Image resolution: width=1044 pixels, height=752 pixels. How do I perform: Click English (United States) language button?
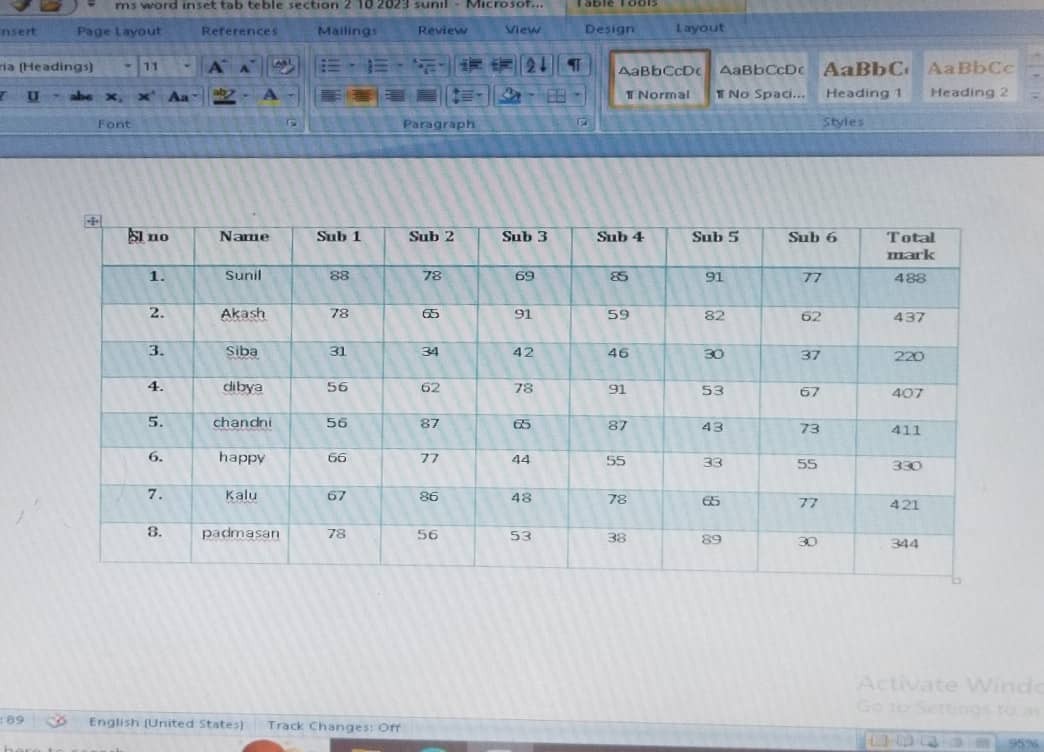166,722
